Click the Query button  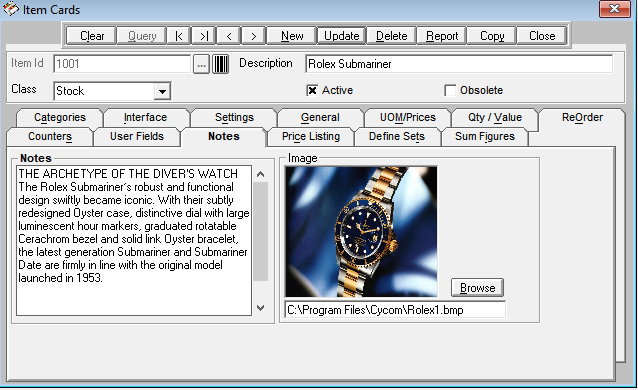pyautogui.click(x=142, y=36)
